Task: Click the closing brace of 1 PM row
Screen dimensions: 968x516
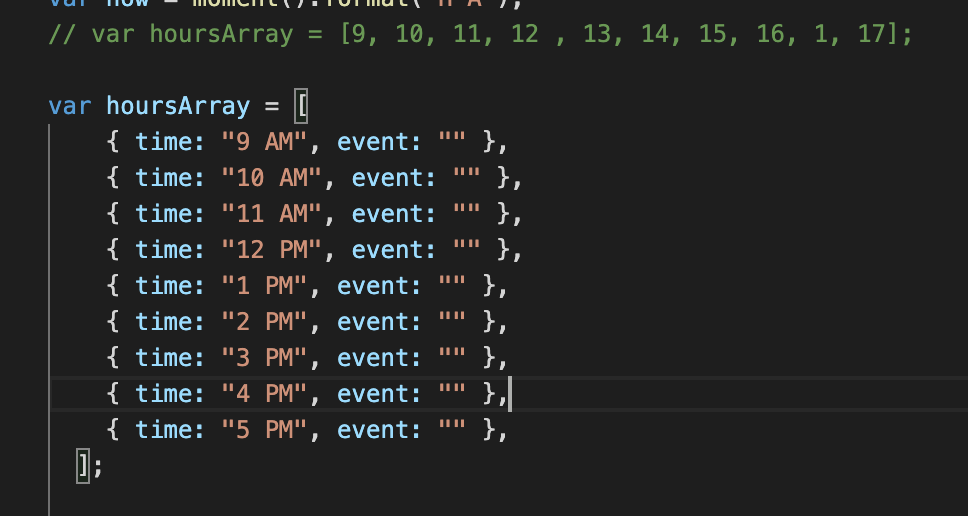Action: pos(489,286)
